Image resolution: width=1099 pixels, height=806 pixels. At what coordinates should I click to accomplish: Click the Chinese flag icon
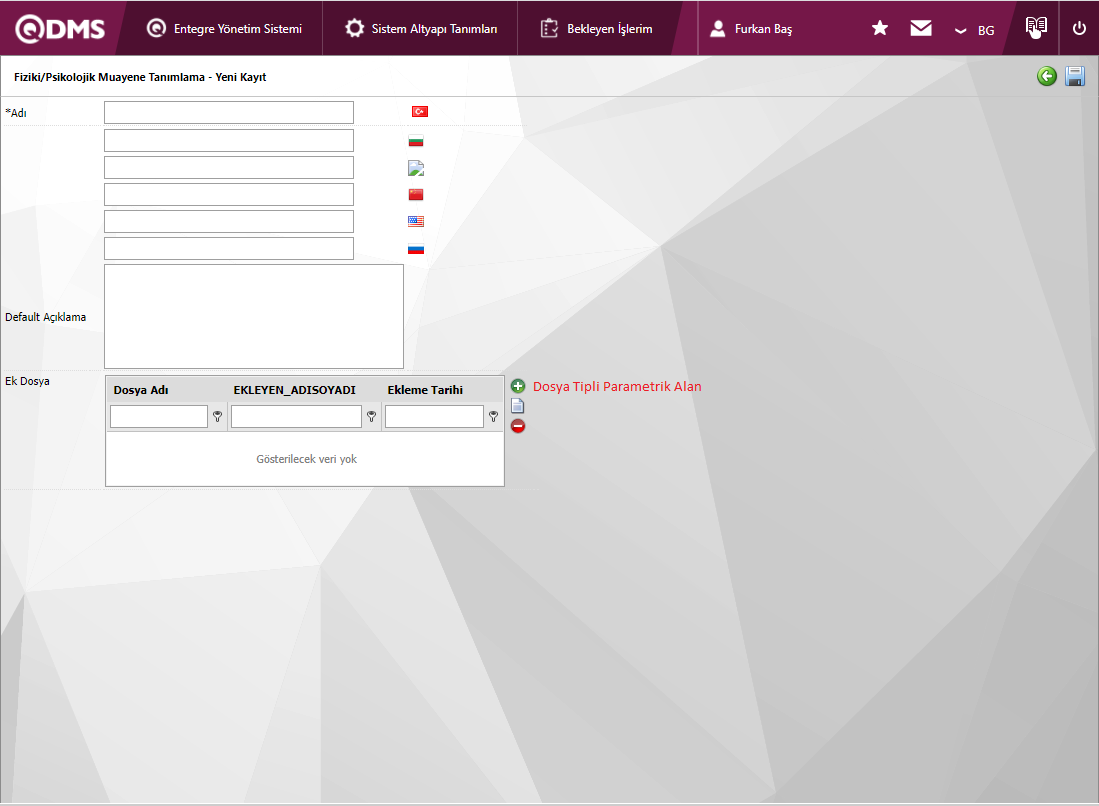click(x=416, y=194)
